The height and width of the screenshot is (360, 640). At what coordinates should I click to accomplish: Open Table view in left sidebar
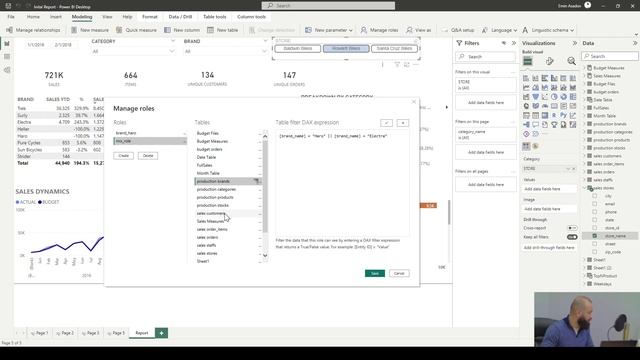pos(7,57)
